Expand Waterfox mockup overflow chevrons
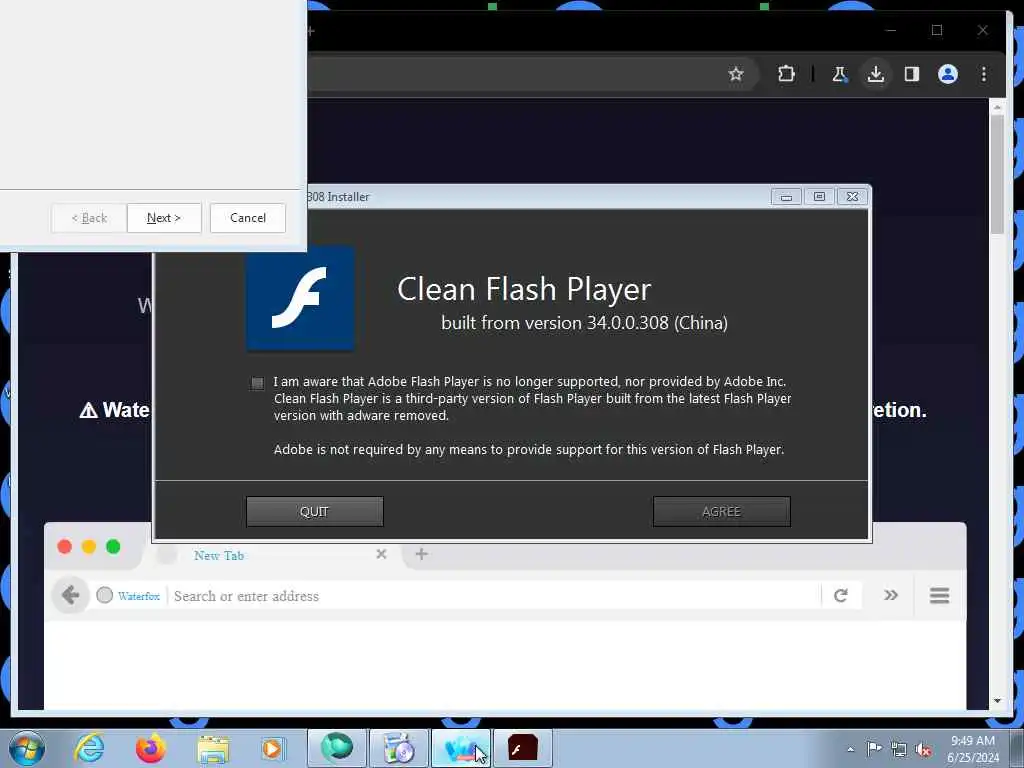1024x768 pixels. [891, 595]
